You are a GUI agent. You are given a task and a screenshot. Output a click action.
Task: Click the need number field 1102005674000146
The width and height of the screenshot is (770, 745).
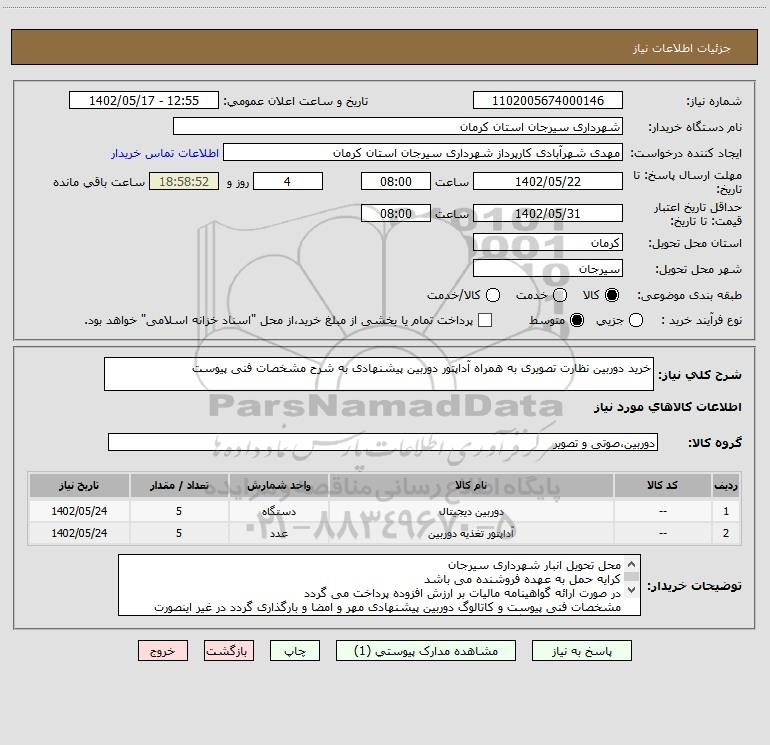click(x=548, y=101)
